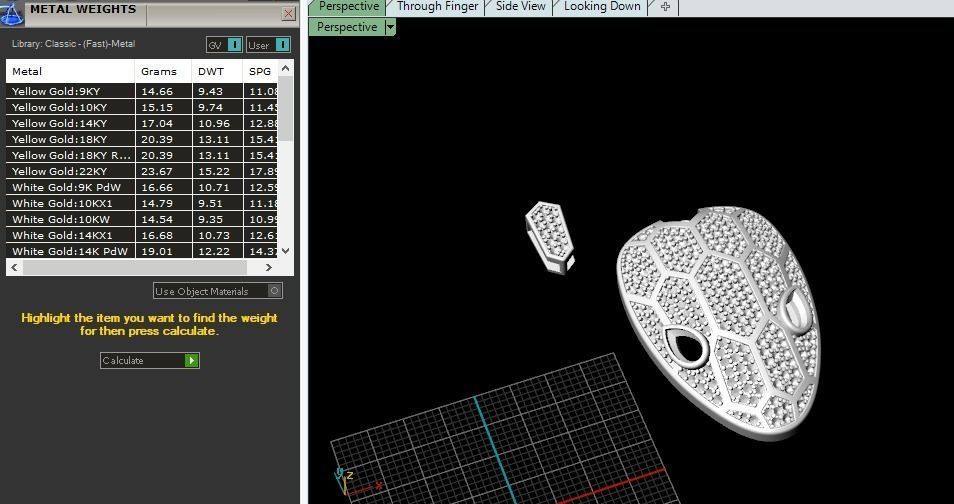Select the Yellow Gold:10KY row
The width and height of the screenshot is (954, 504).
tap(142, 107)
